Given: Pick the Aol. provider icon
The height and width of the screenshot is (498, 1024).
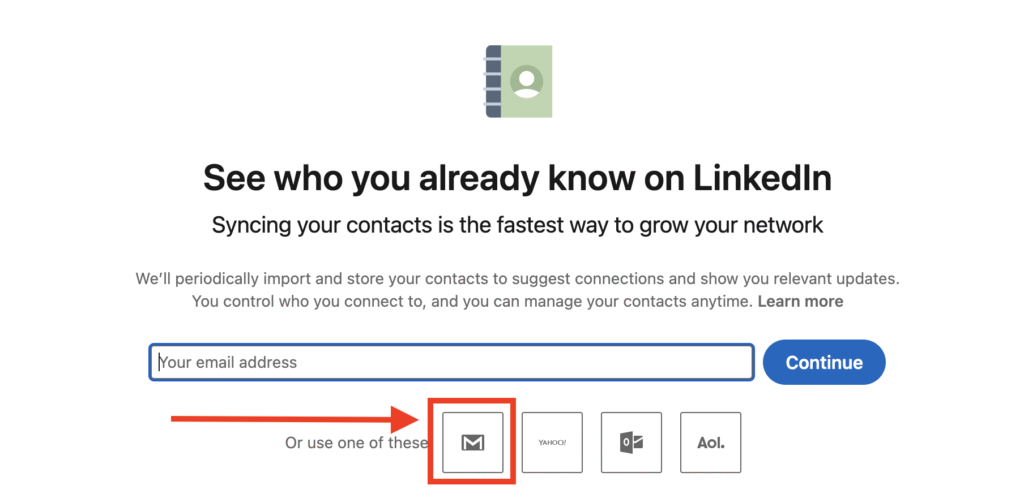Looking at the screenshot, I should coord(710,442).
